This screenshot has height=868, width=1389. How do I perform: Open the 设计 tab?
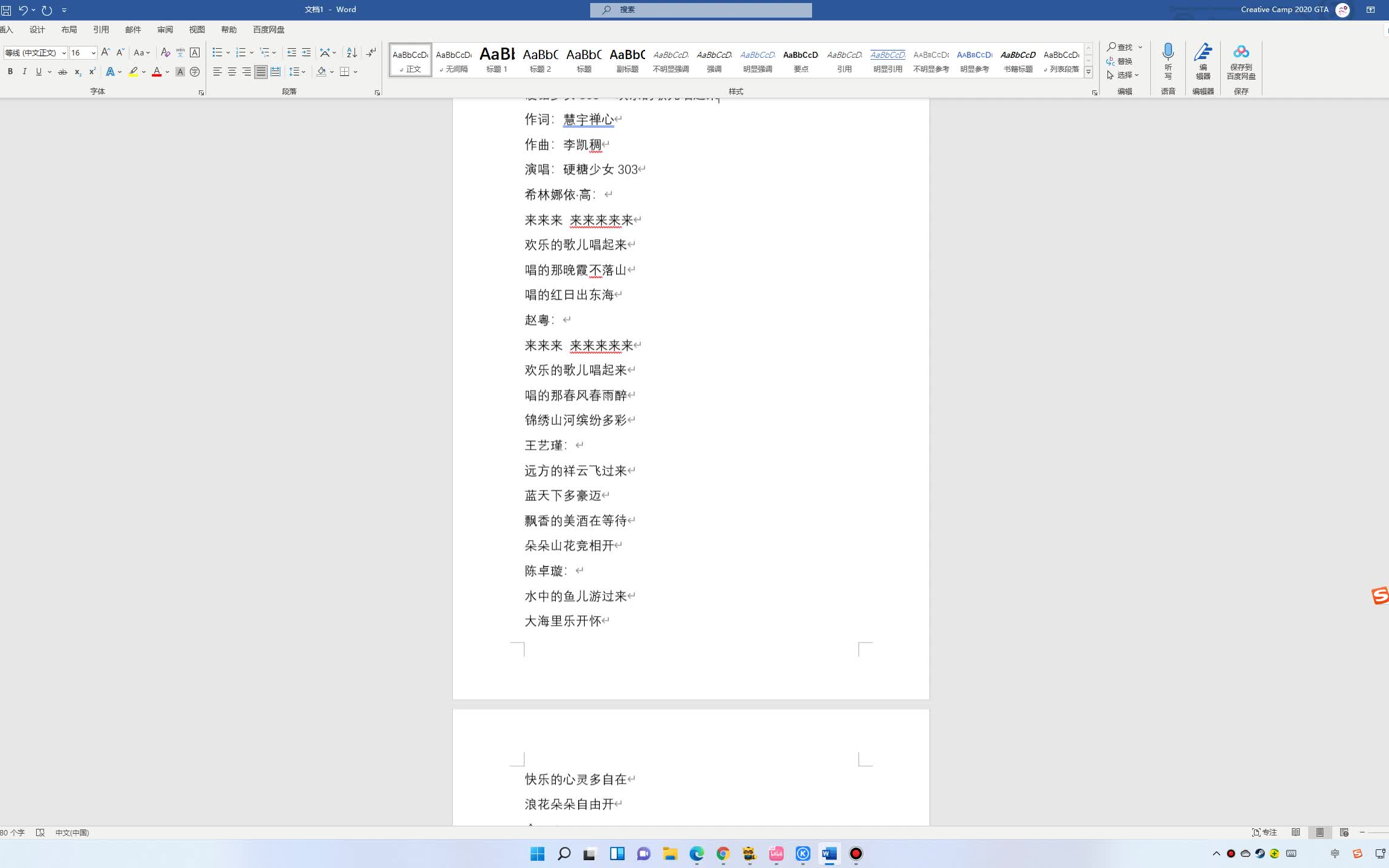click(37, 30)
